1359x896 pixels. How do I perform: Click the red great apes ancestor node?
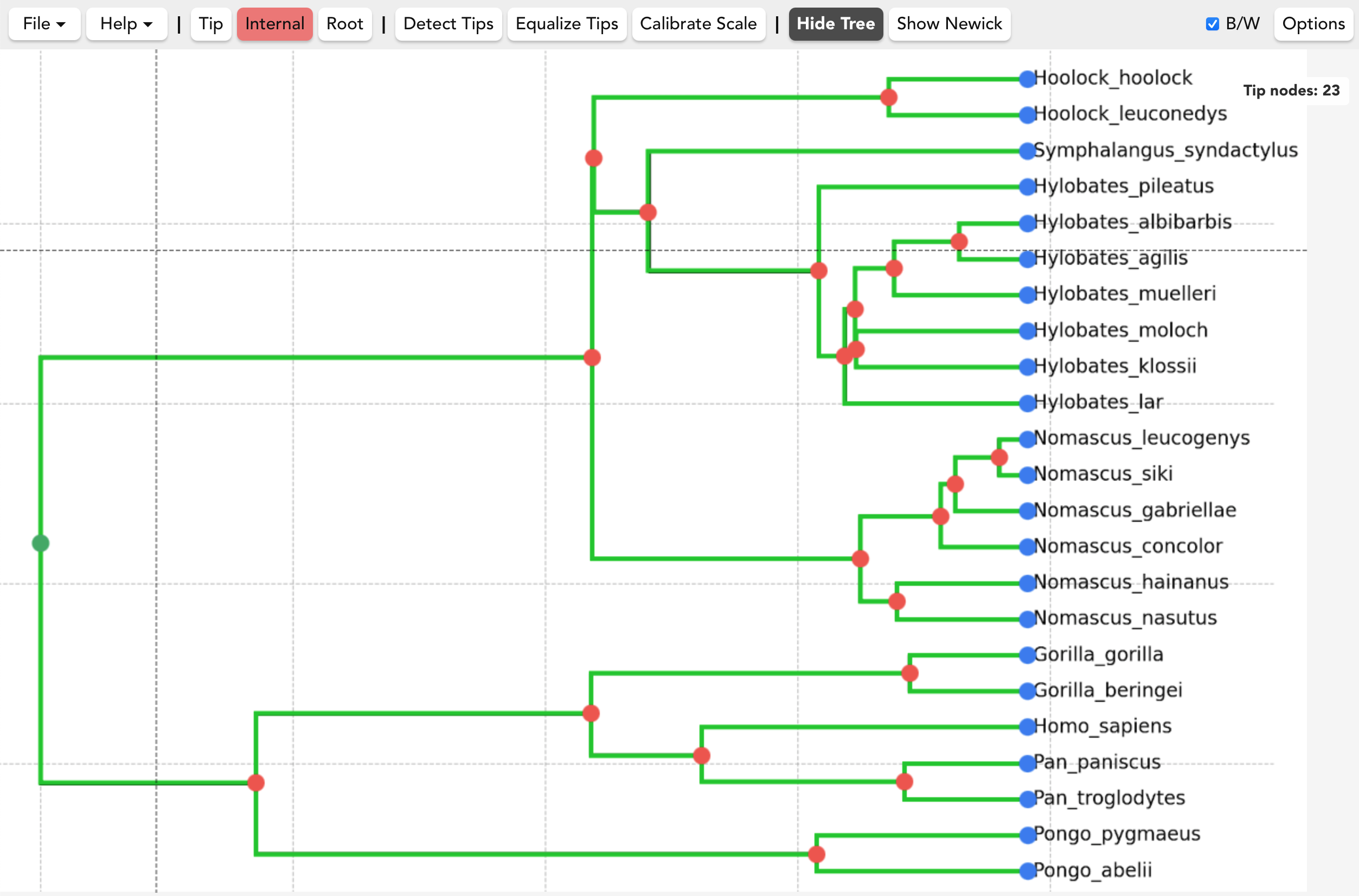(x=256, y=782)
